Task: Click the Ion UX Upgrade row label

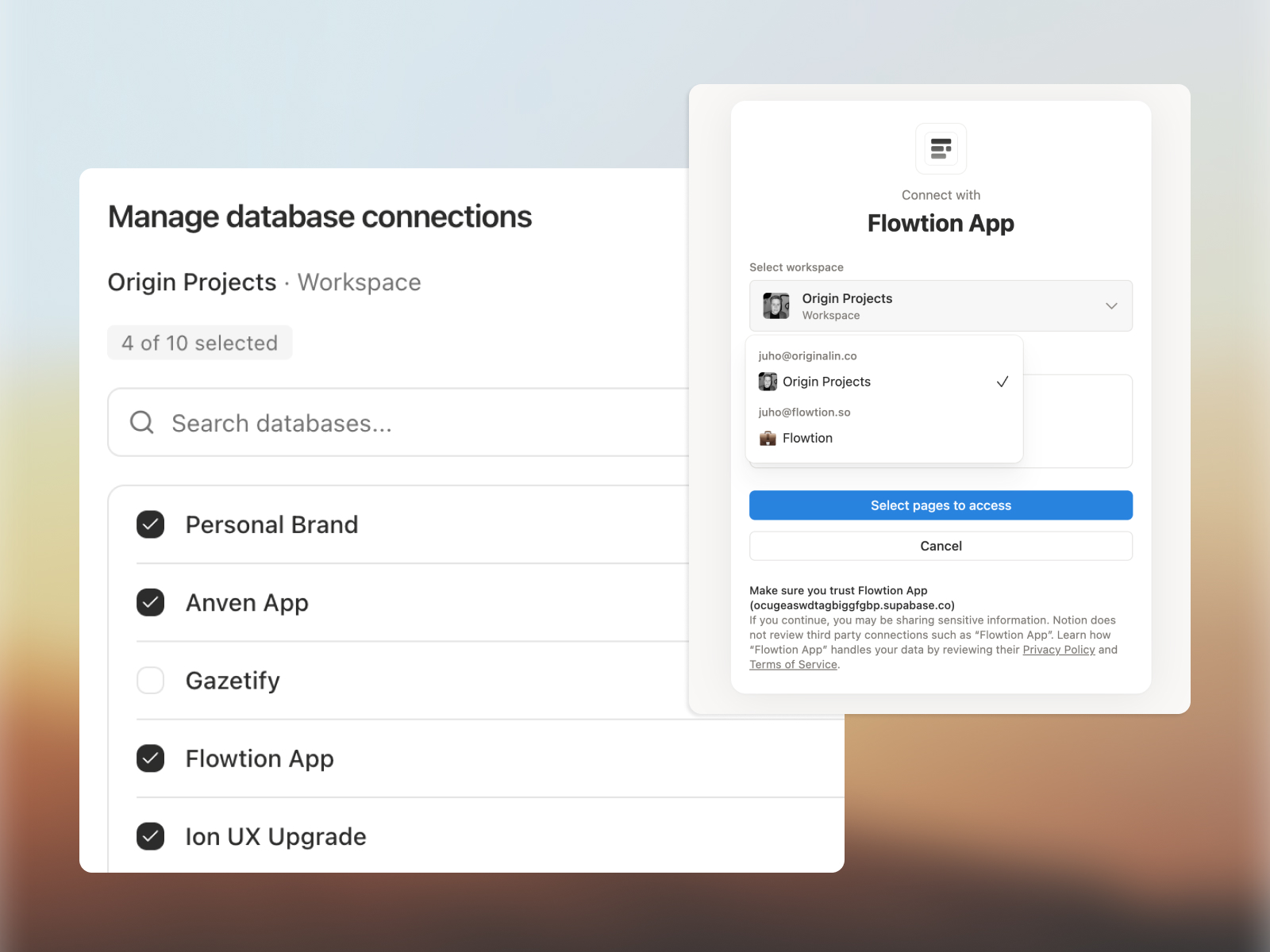Action: [275, 836]
